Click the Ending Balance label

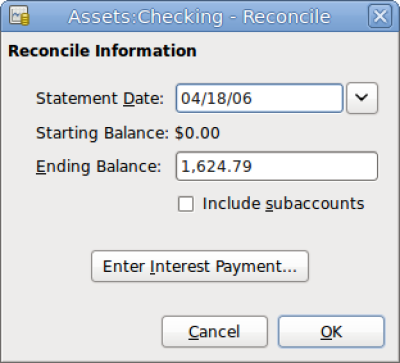coord(99,166)
